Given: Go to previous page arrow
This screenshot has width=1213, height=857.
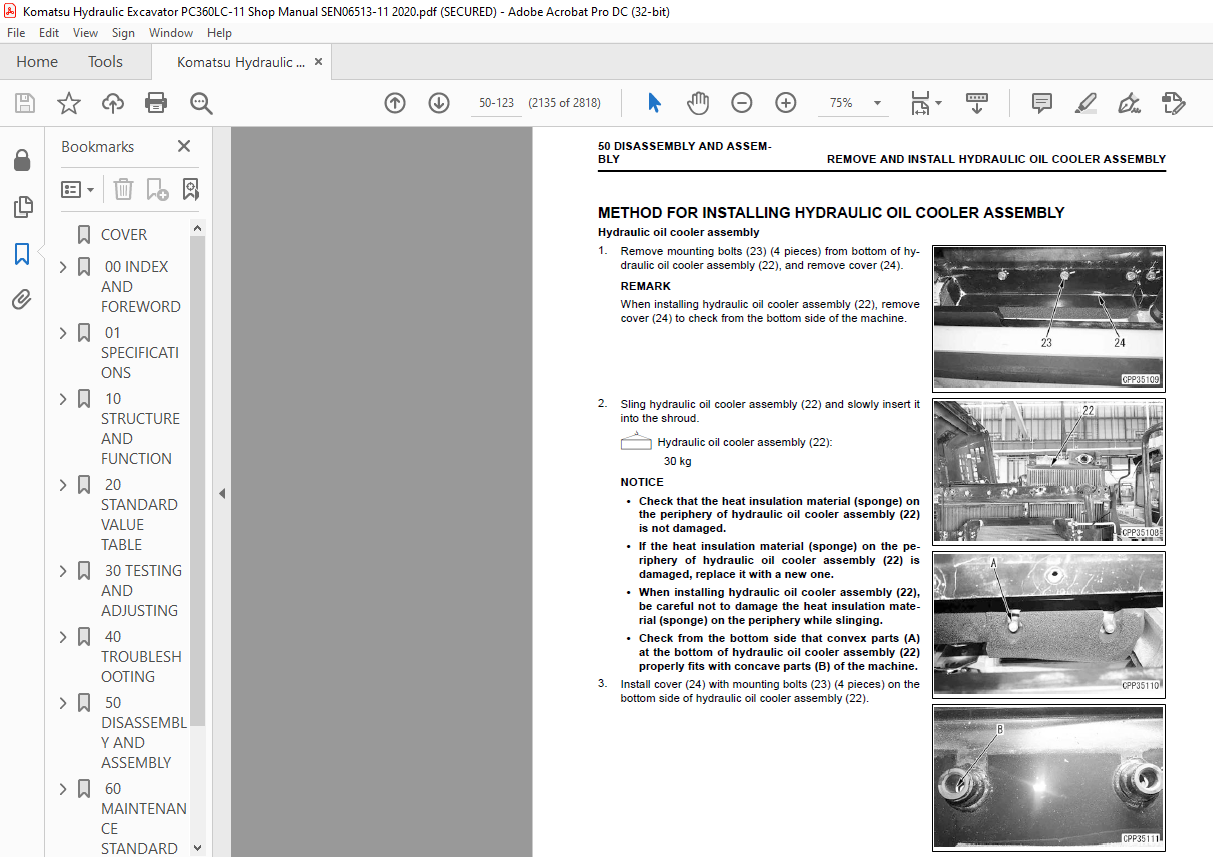Looking at the screenshot, I should point(395,103).
